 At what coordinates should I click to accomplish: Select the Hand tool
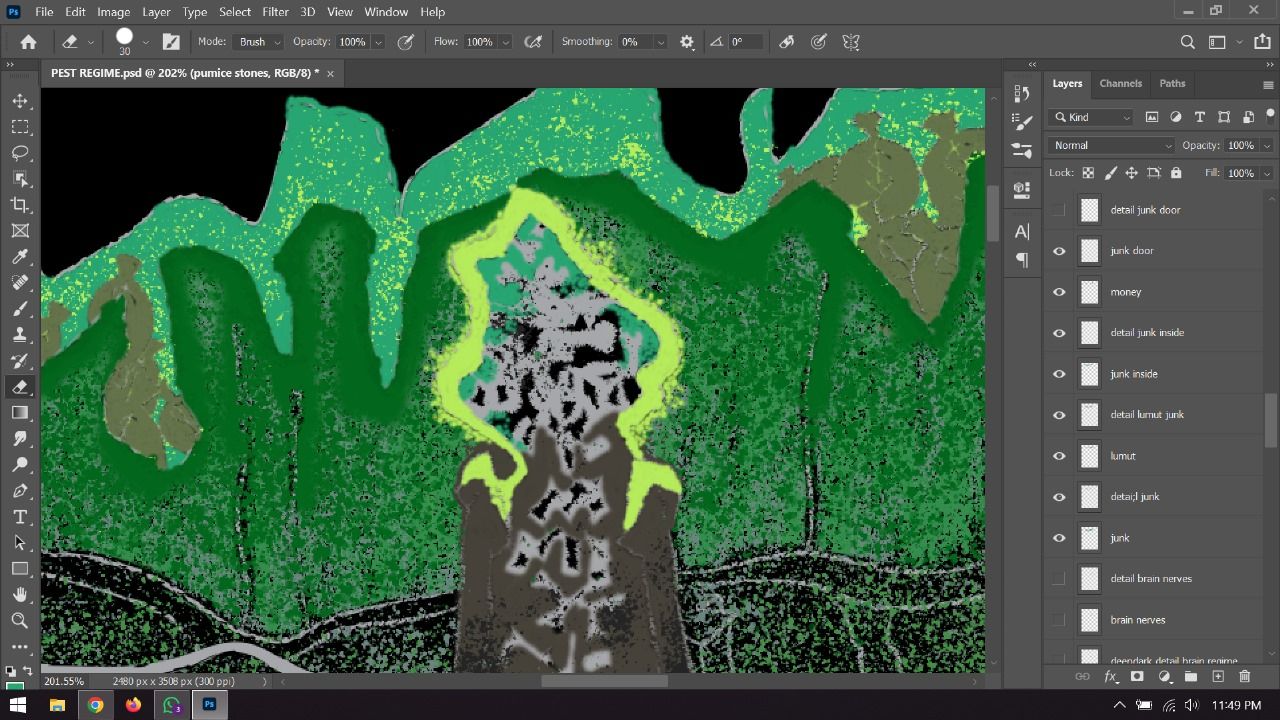coord(20,595)
